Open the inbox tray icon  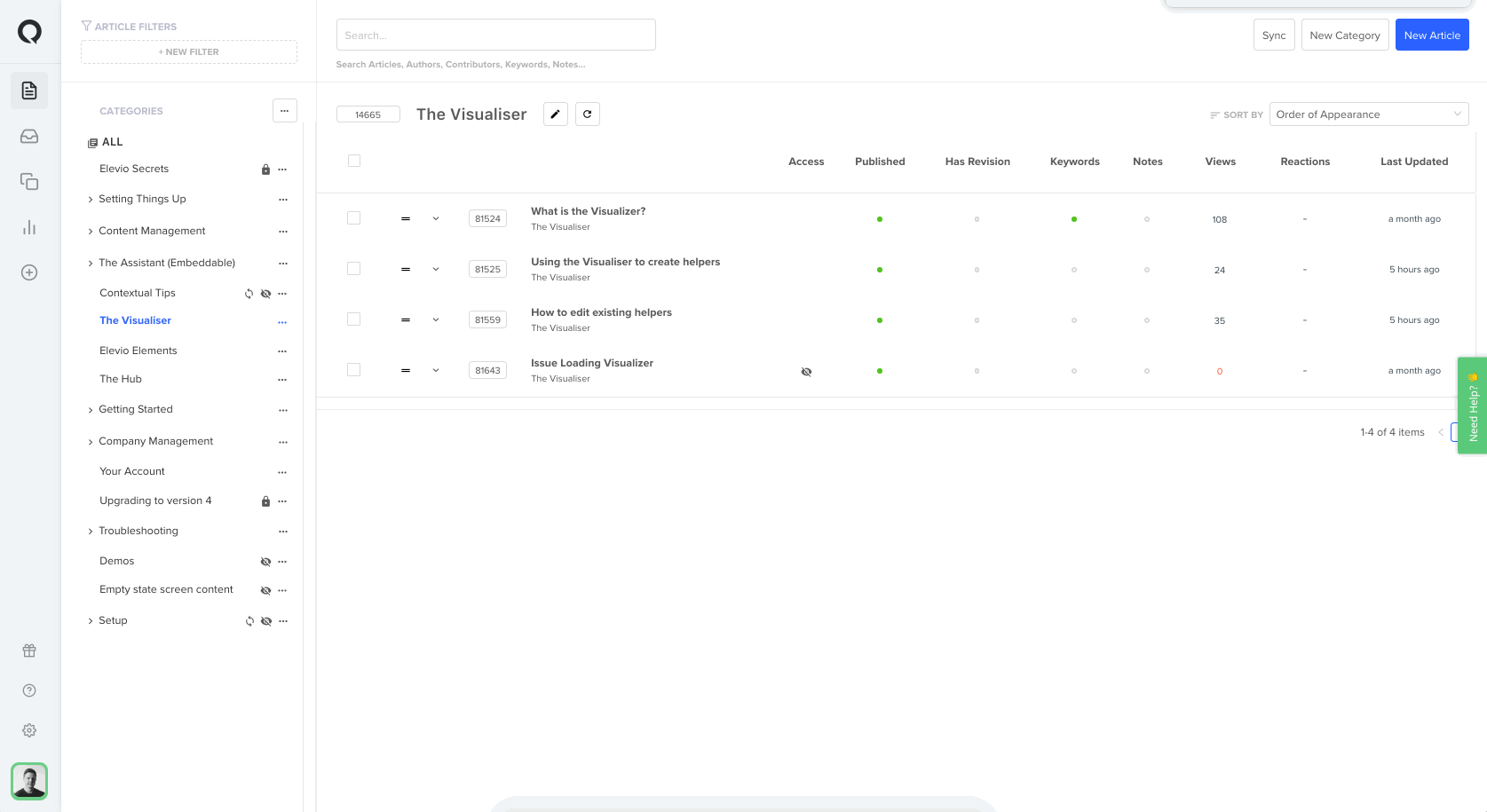pyautogui.click(x=29, y=137)
